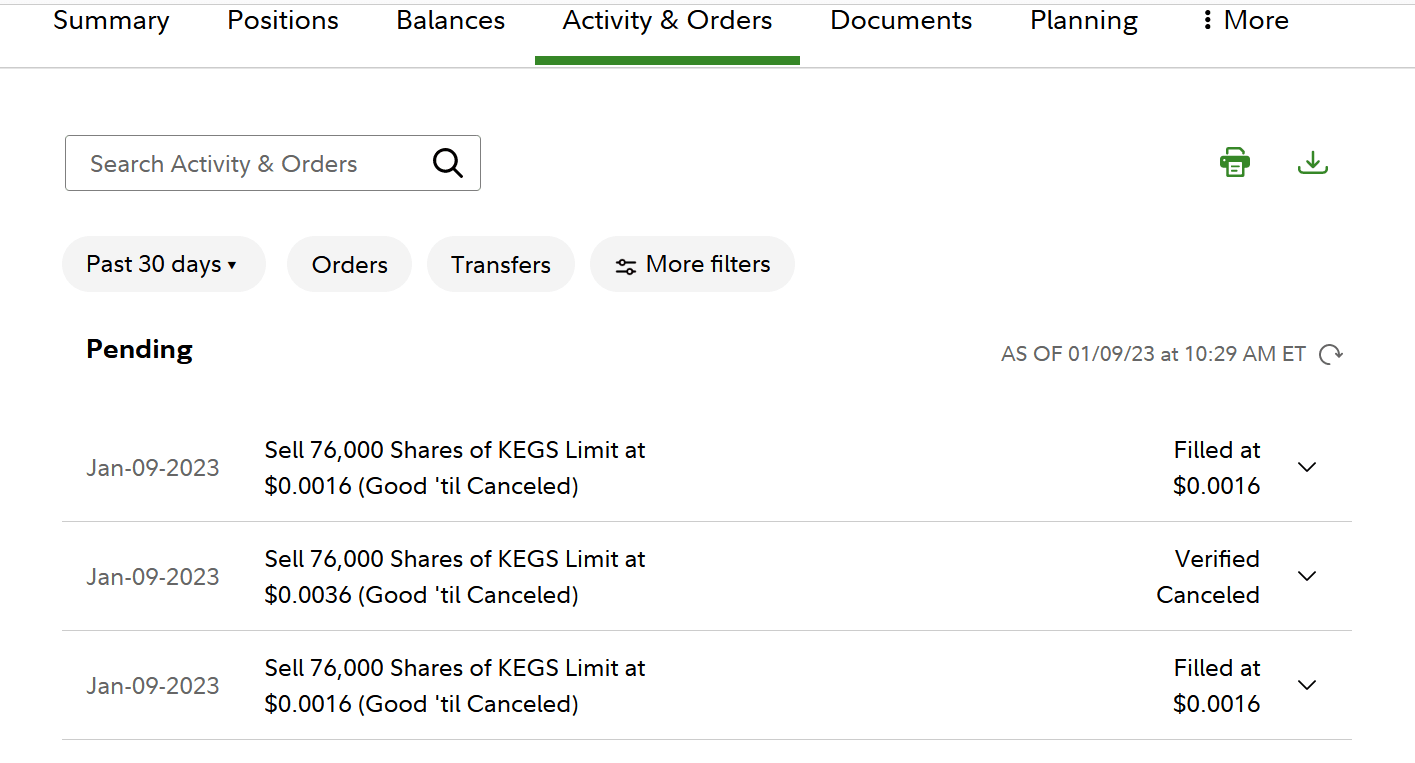
Task: Switch to the Summary tab
Action: tap(111, 21)
